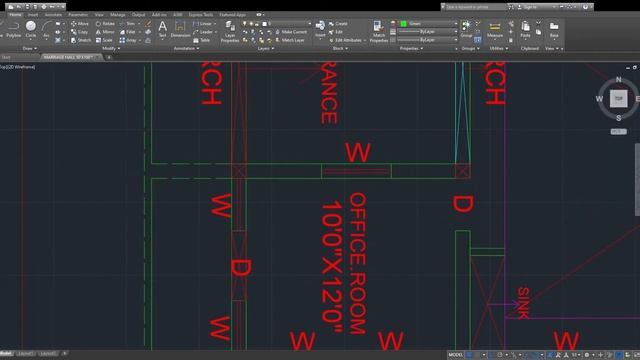Expand the Block panel
This screenshot has height=360, width=640.
[x=340, y=49]
